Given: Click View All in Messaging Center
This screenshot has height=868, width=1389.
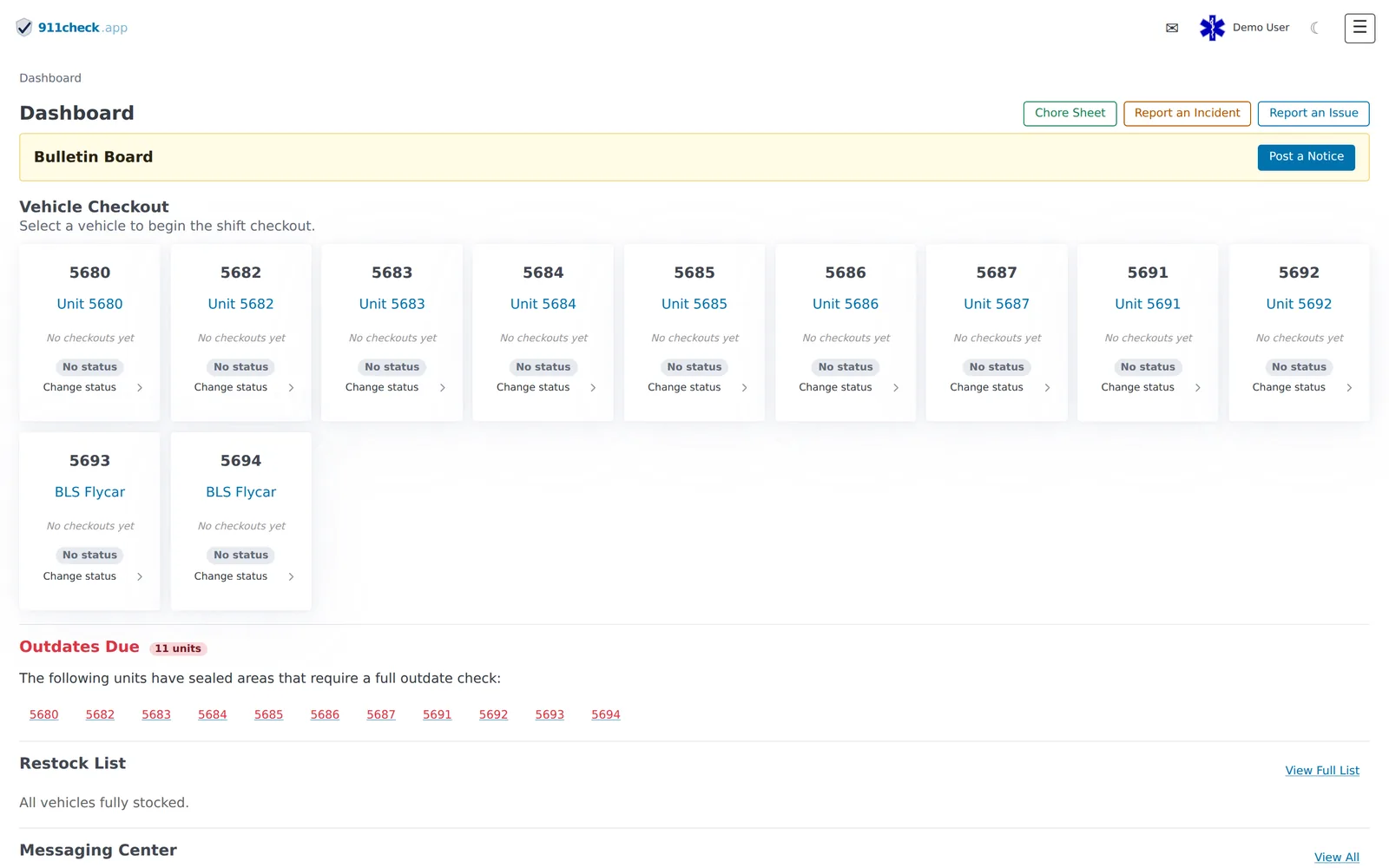Looking at the screenshot, I should click(x=1337, y=858).
